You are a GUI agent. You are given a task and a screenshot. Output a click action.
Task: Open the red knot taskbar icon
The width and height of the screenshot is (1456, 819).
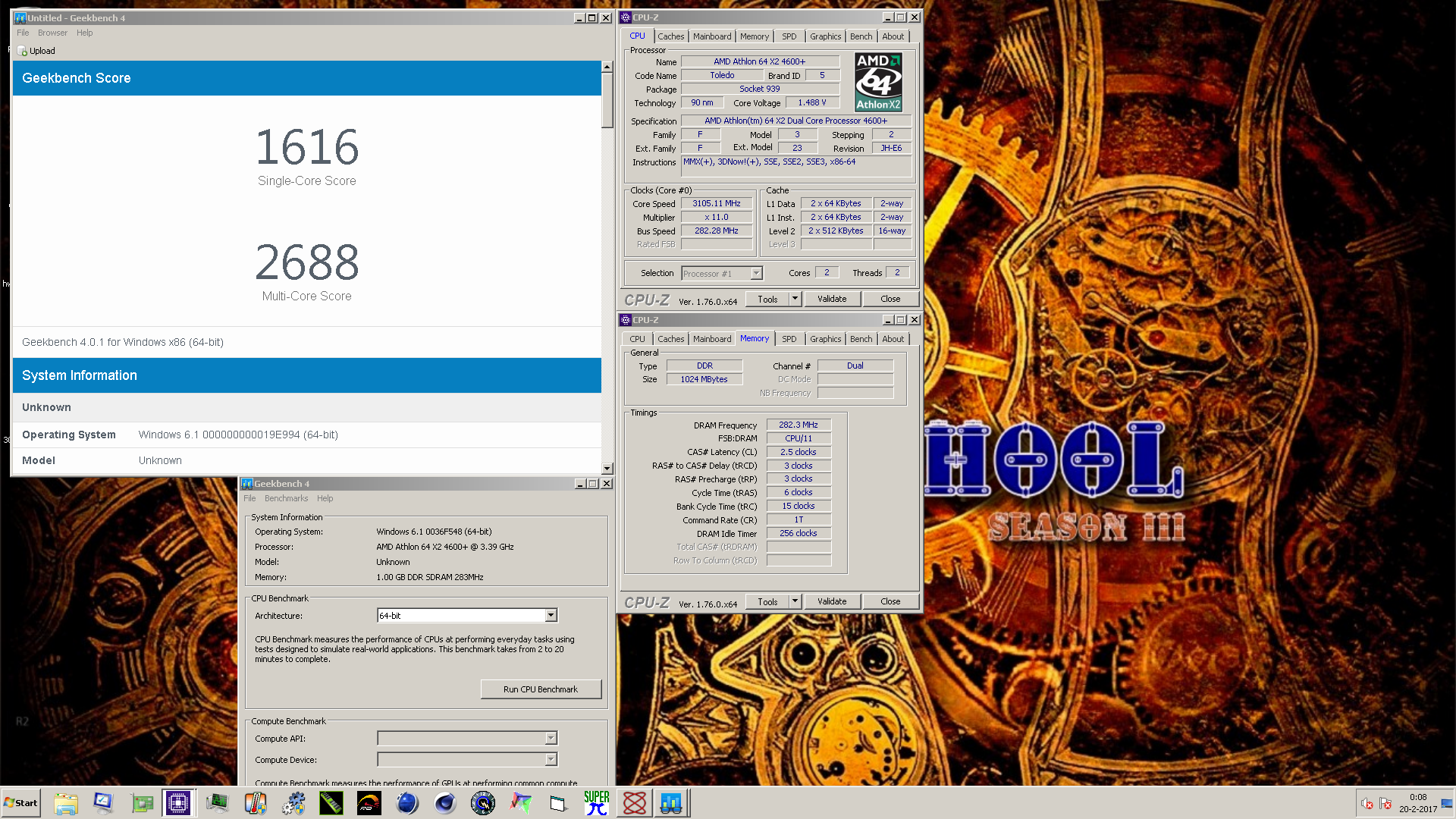(x=635, y=803)
